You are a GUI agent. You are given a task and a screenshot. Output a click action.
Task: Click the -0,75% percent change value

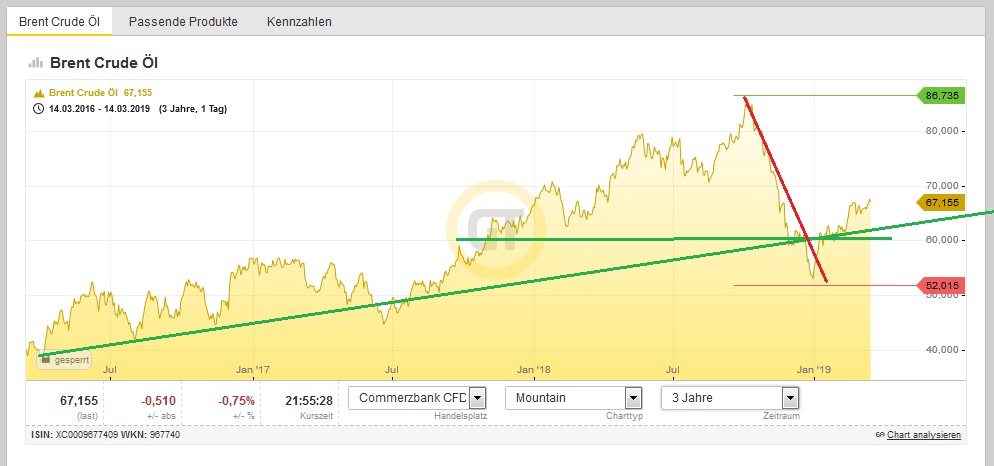pos(236,401)
